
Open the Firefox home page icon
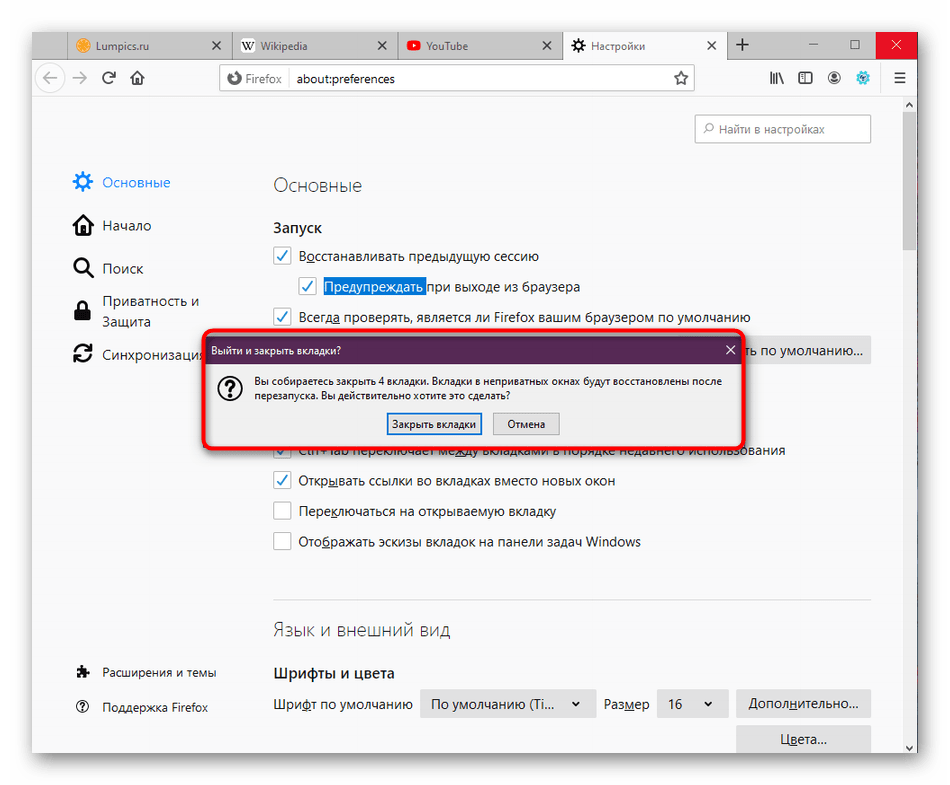tap(138, 78)
